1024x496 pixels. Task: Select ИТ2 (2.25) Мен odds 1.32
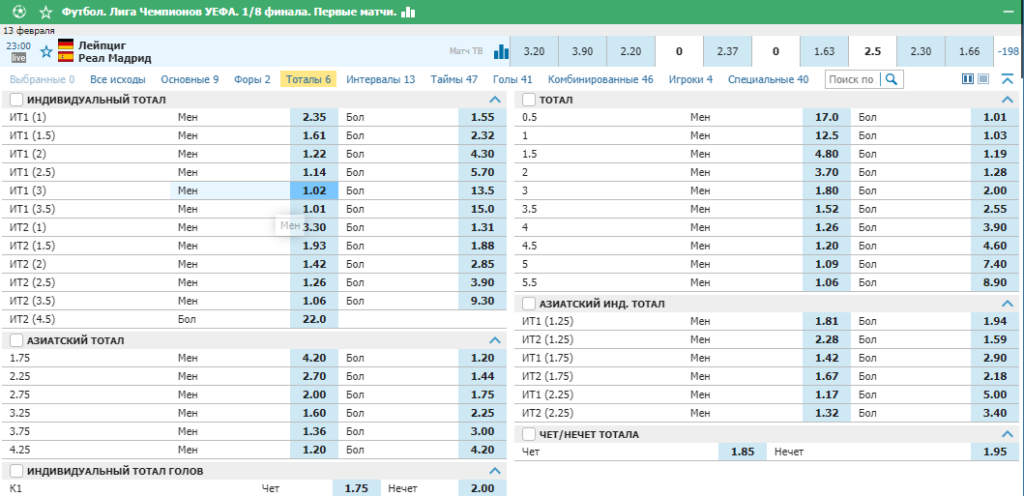[826, 412]
